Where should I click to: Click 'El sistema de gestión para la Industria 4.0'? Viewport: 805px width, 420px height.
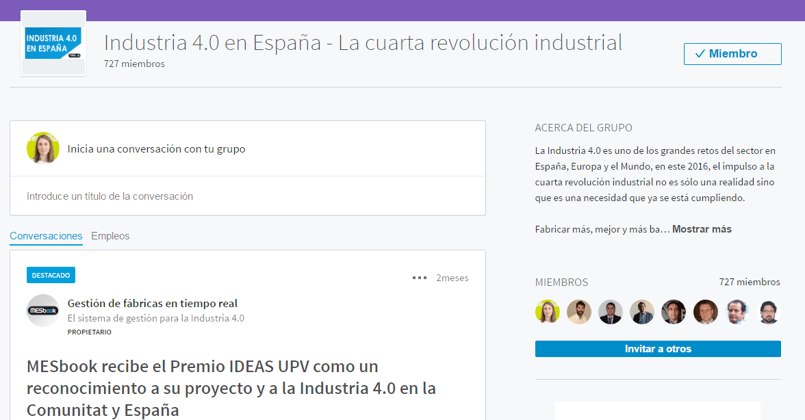(x=156, y=318)
